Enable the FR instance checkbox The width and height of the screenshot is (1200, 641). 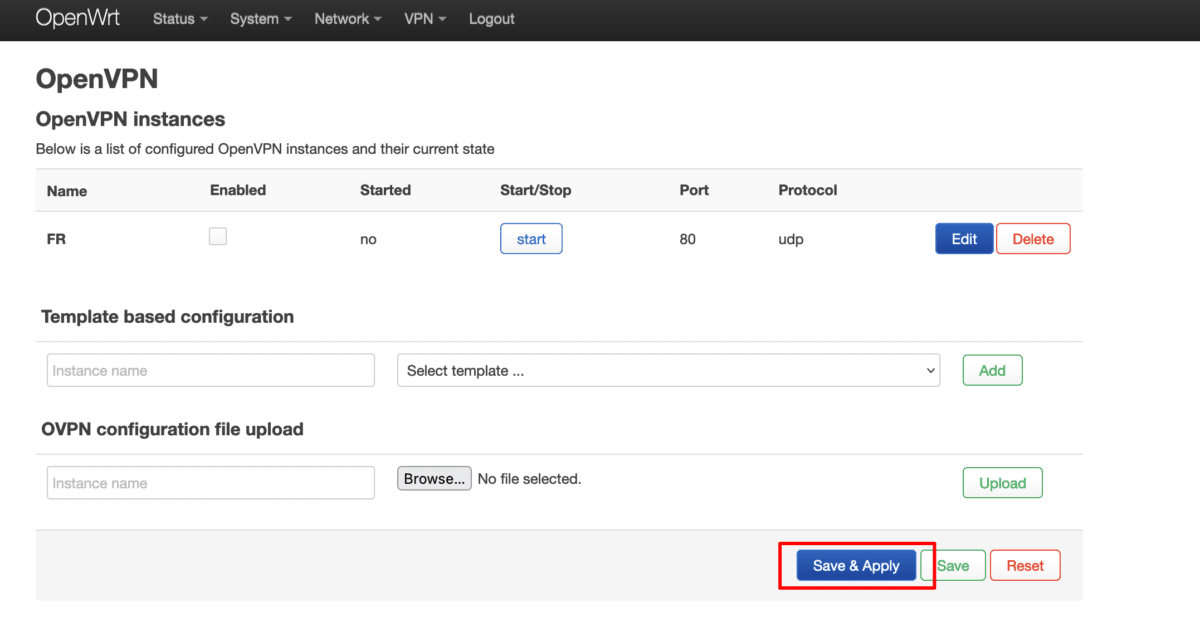218,237
